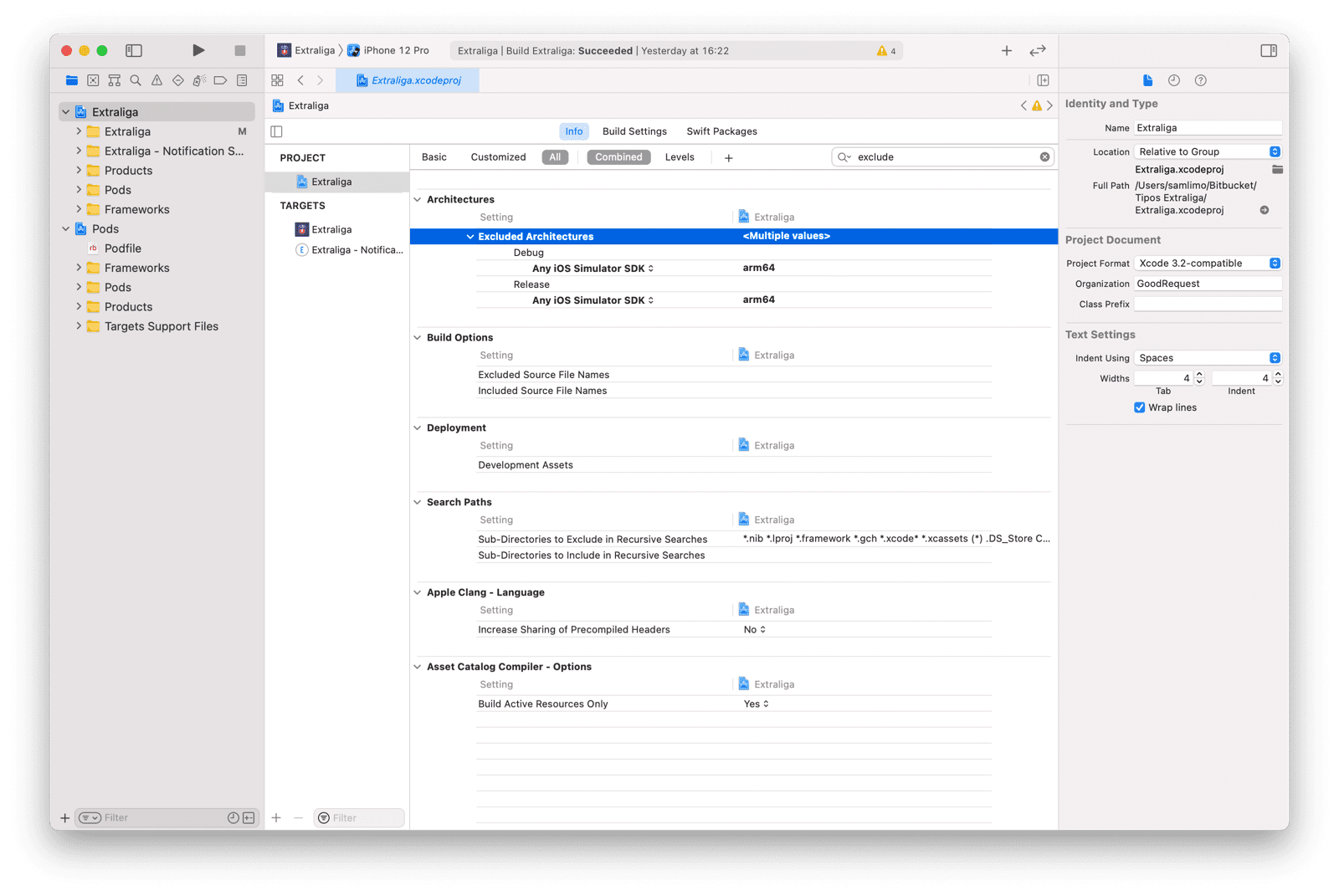Hide the project and targets list
This screenshot has height=896, width=1339.
pos(277,131)
